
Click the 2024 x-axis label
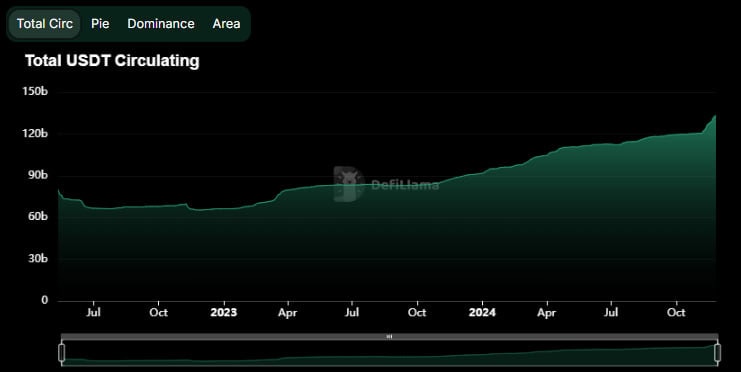pyautogui.click(x=482, y=312)
